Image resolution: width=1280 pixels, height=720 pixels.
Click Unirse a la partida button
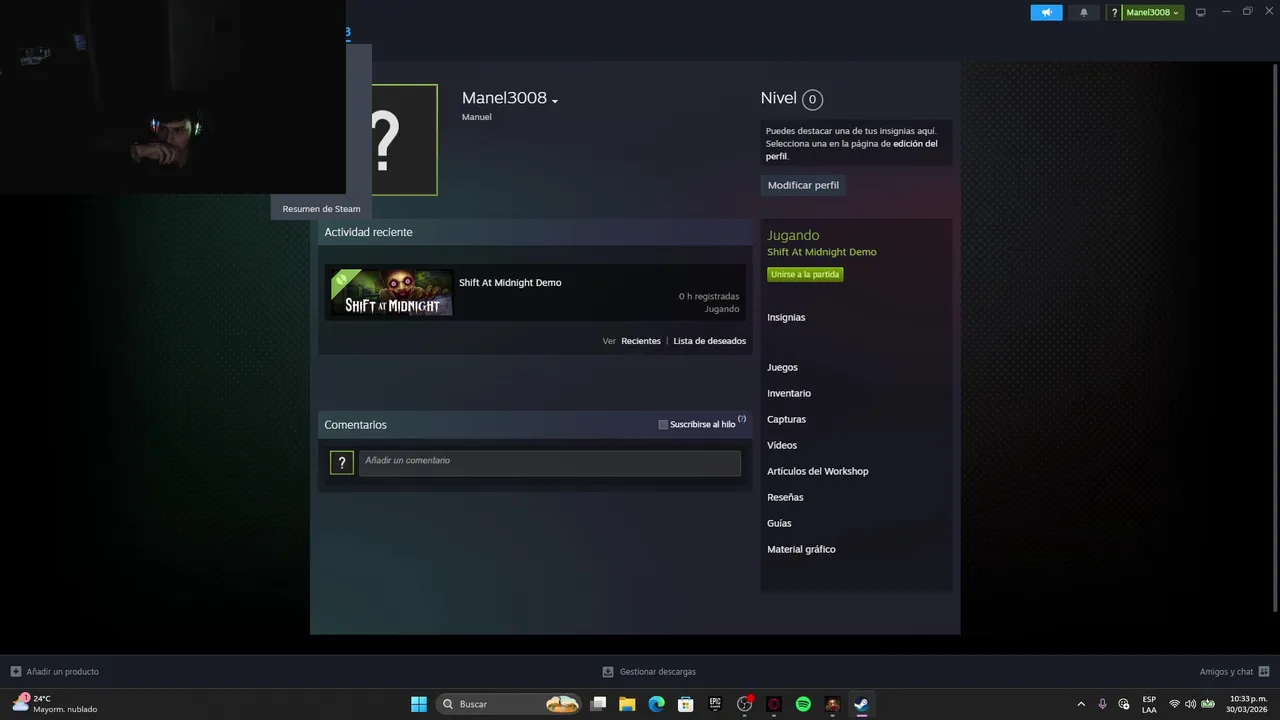tap(805, 274)
